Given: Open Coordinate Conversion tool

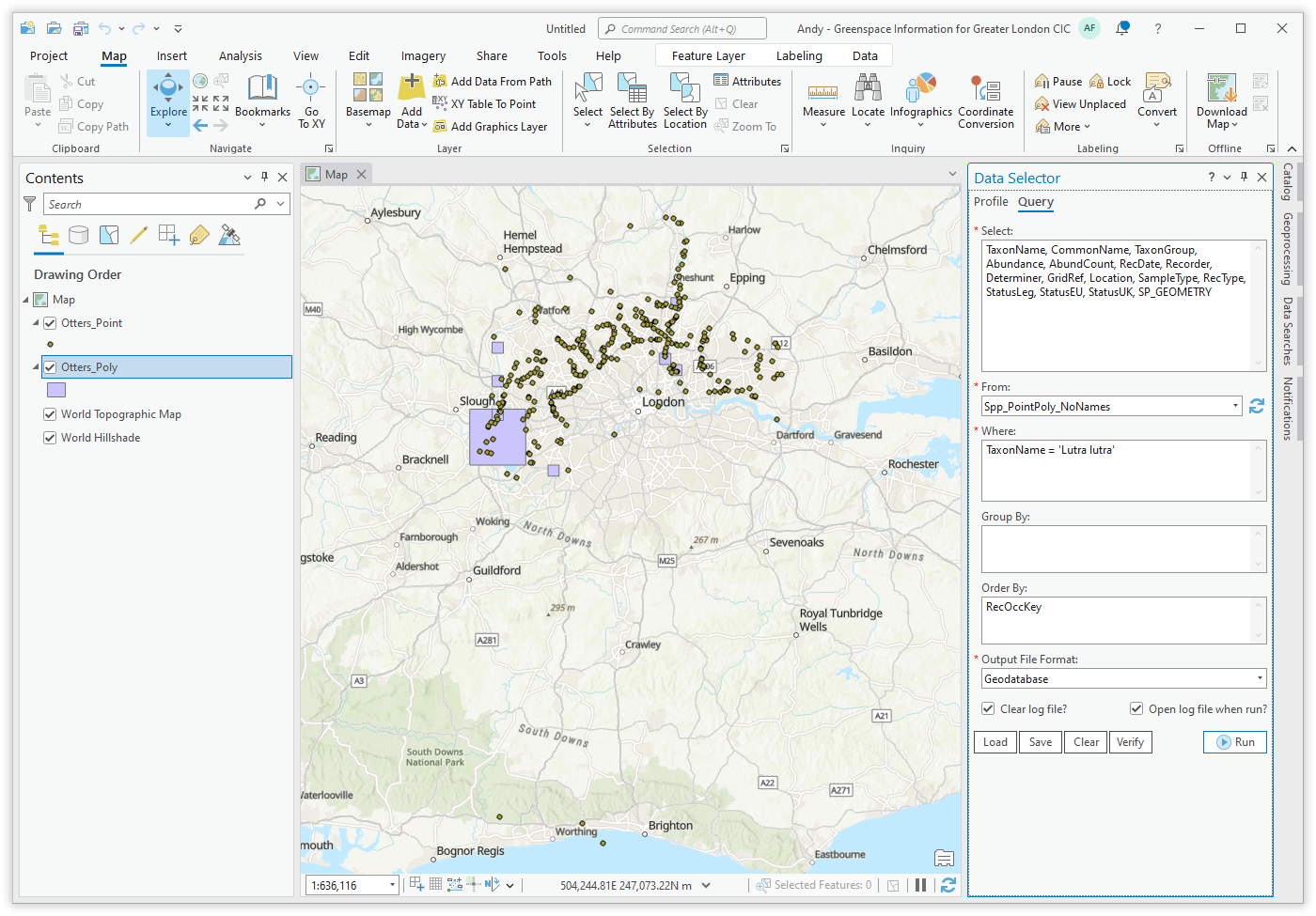Looking at the screenshot, I should 986,101.
